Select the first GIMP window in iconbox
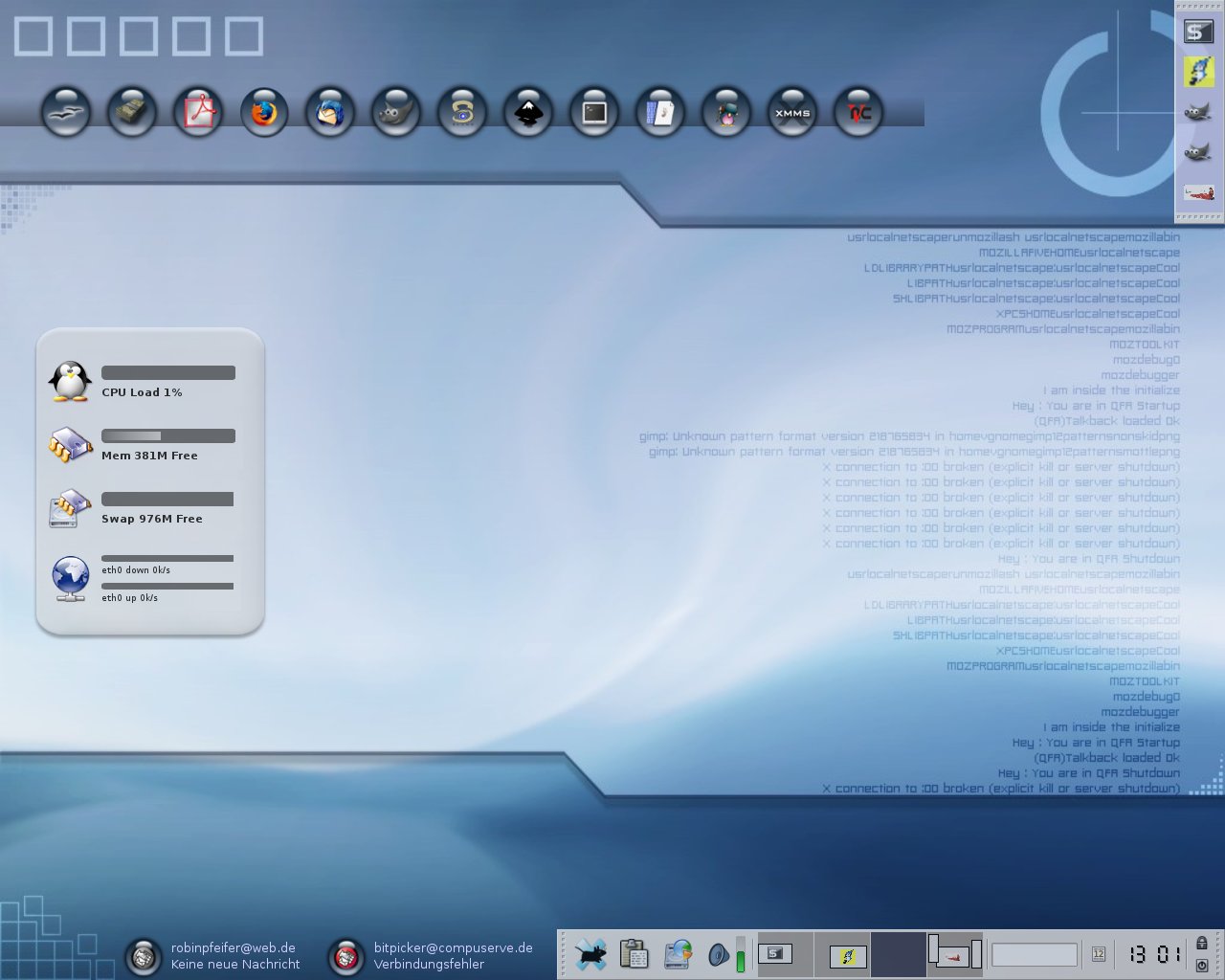Image resolution: width=1225 pixels, height=980 pixels. click(1197, 113)
